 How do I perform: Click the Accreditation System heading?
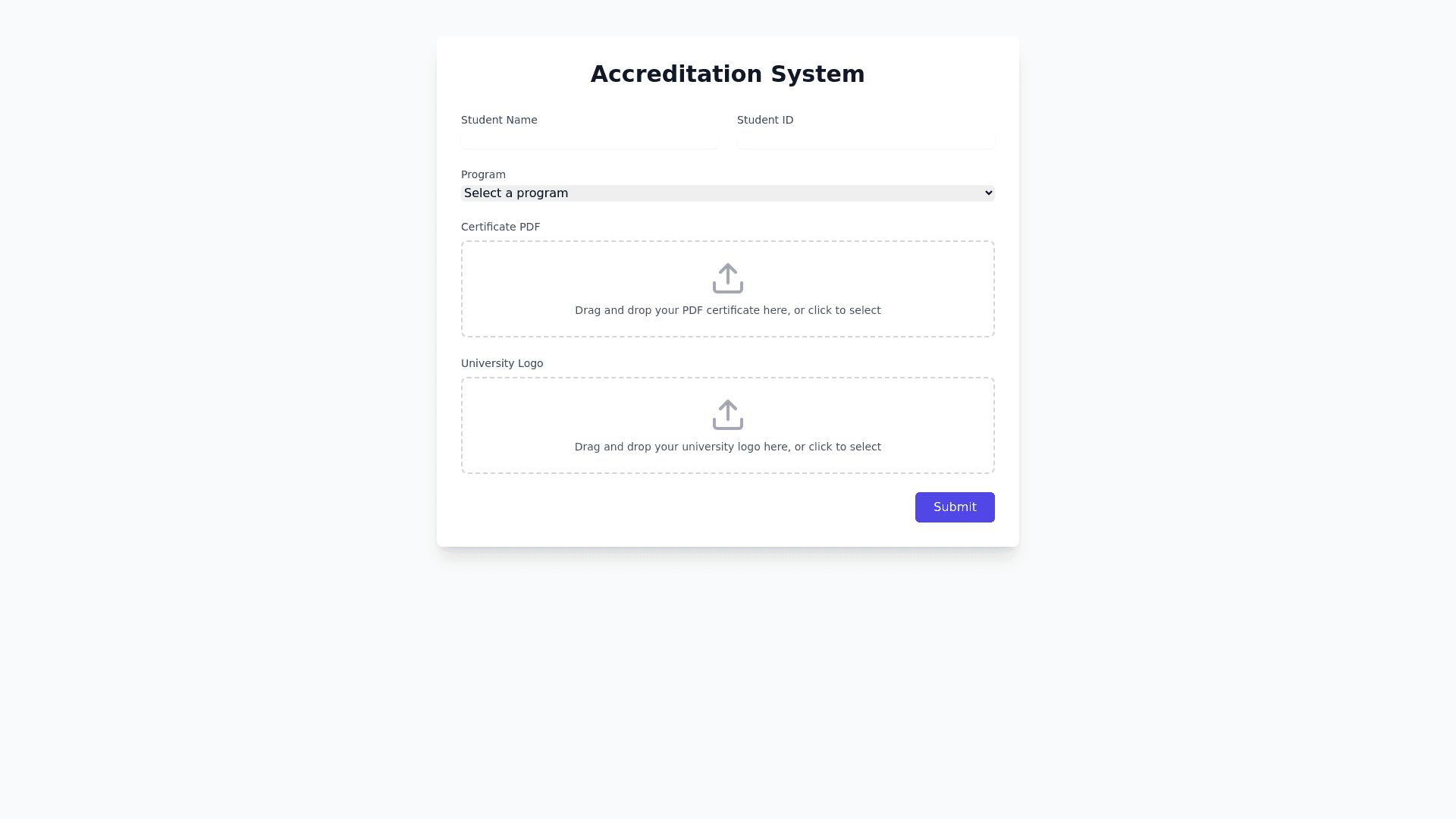[x=727, y=74]
